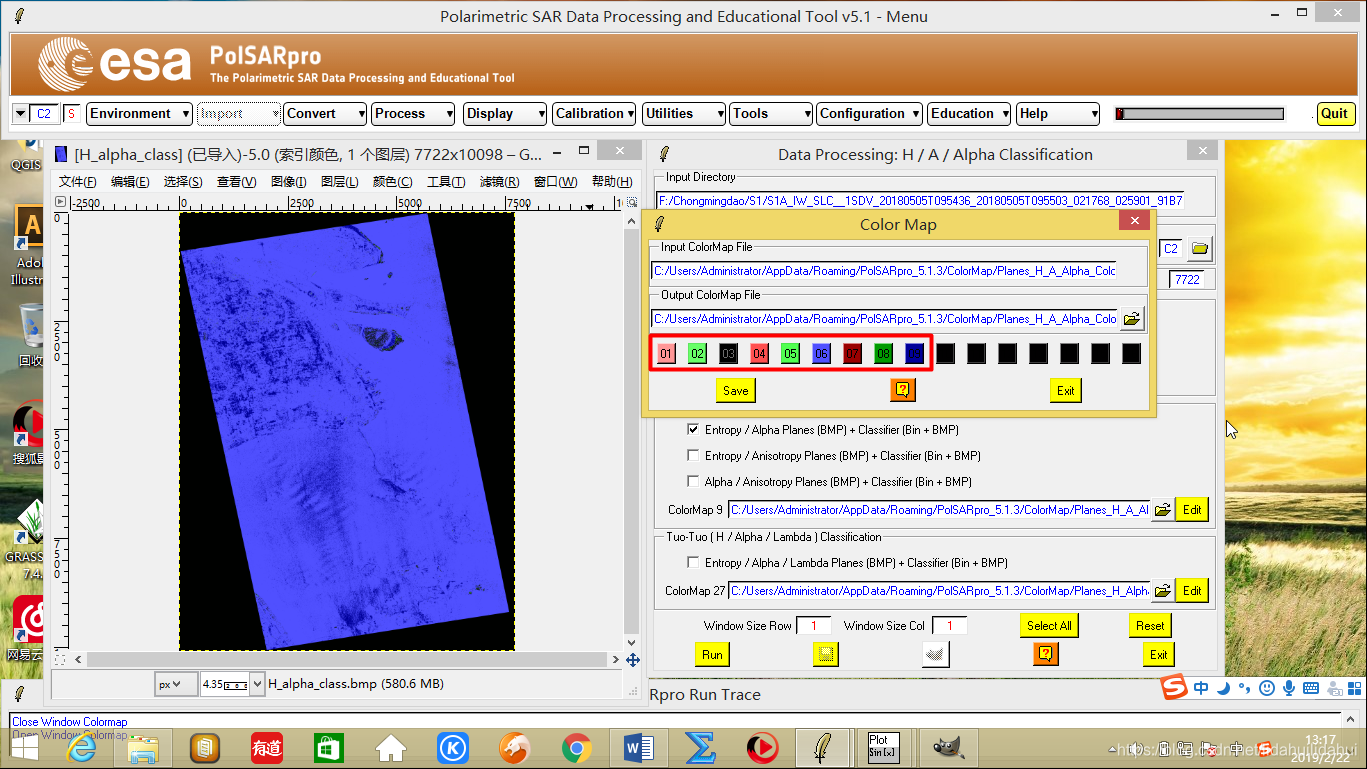Expand Display dropdown menu
1367x769 pixels.
[505, 114]
